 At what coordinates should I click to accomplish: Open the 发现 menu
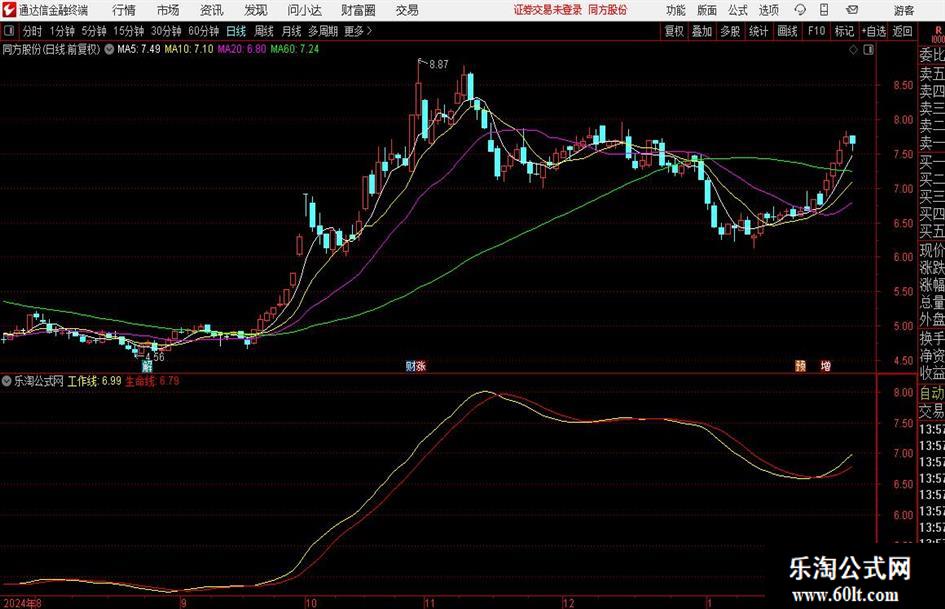tap(256, 10)
